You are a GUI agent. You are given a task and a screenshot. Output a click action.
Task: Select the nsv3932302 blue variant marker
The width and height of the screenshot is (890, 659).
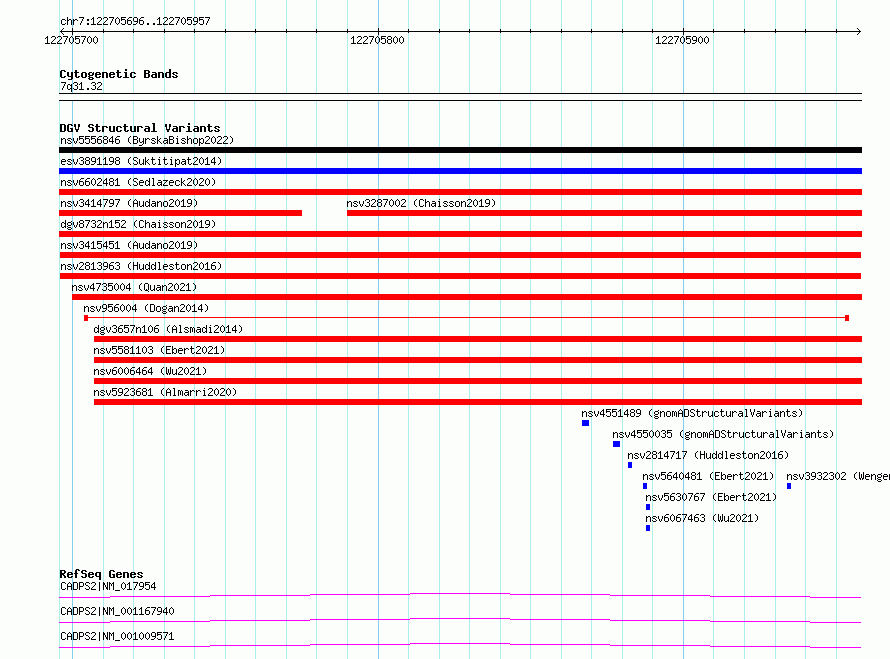(789, 486)
